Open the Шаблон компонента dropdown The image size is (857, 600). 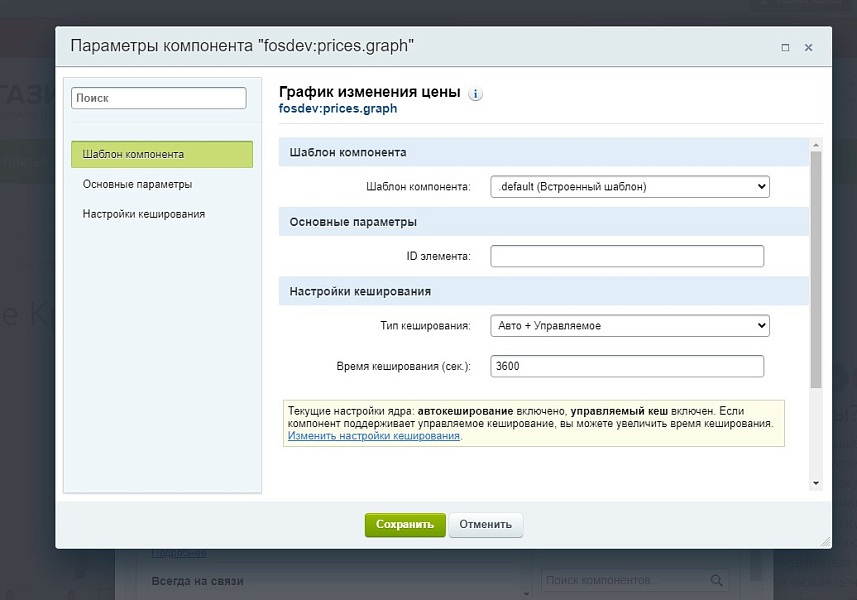[x=630, y=186]
